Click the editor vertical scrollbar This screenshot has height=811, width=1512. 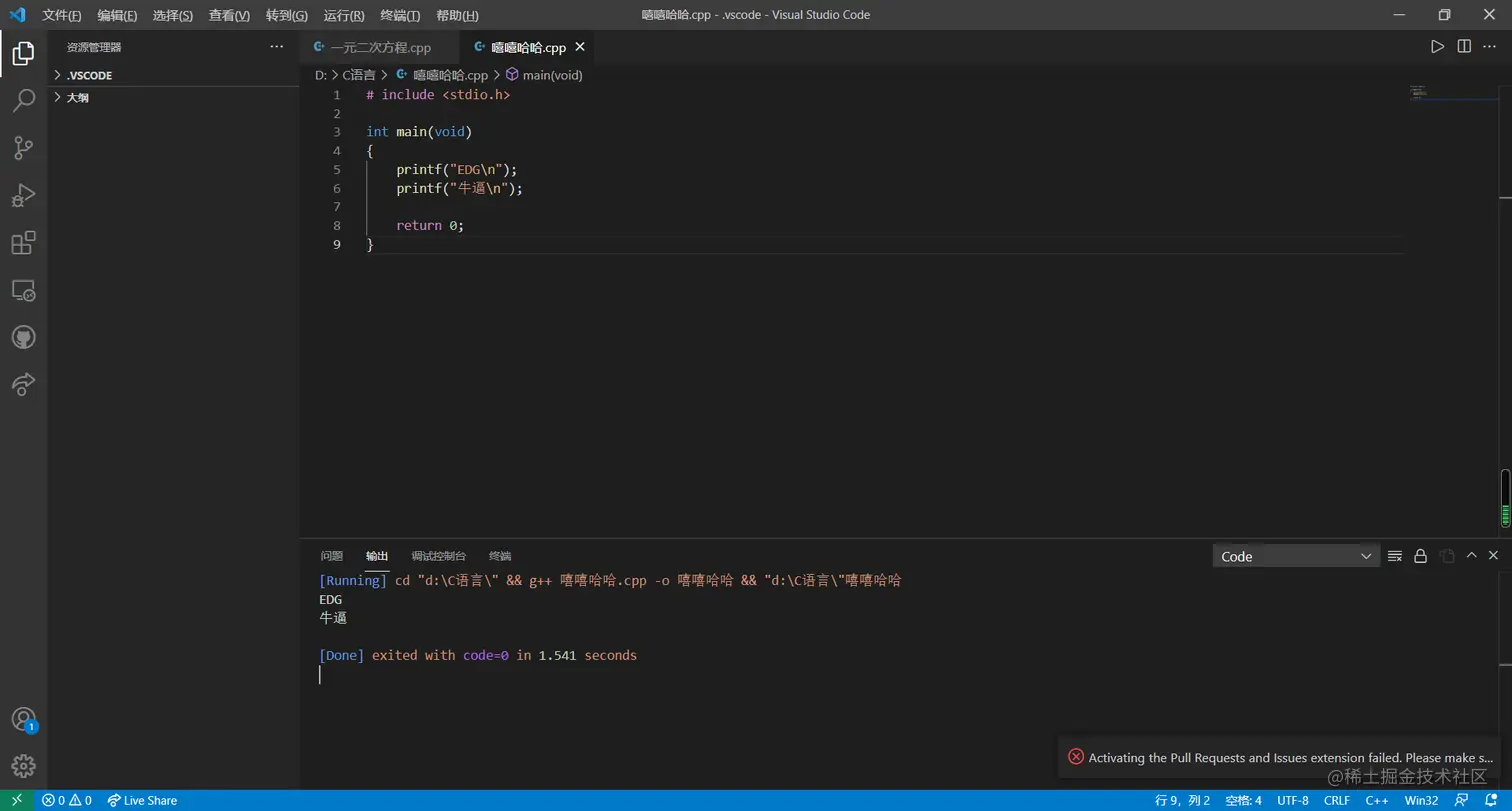pos(1505,311)
